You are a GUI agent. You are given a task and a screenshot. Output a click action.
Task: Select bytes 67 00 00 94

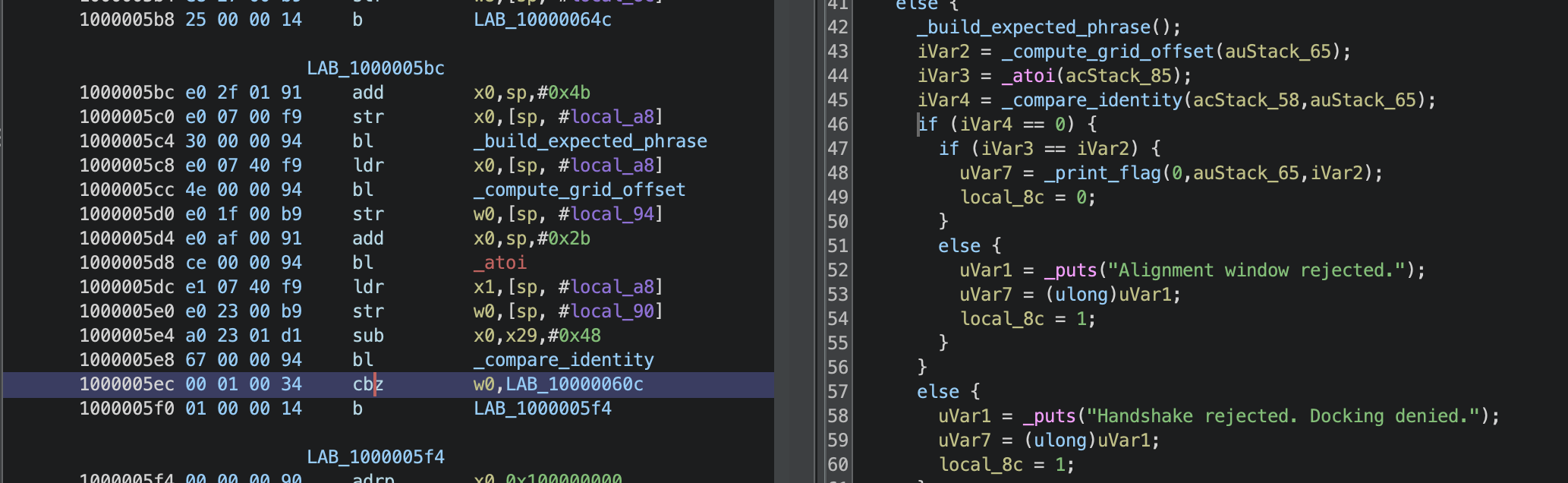[x=244, y=360]
